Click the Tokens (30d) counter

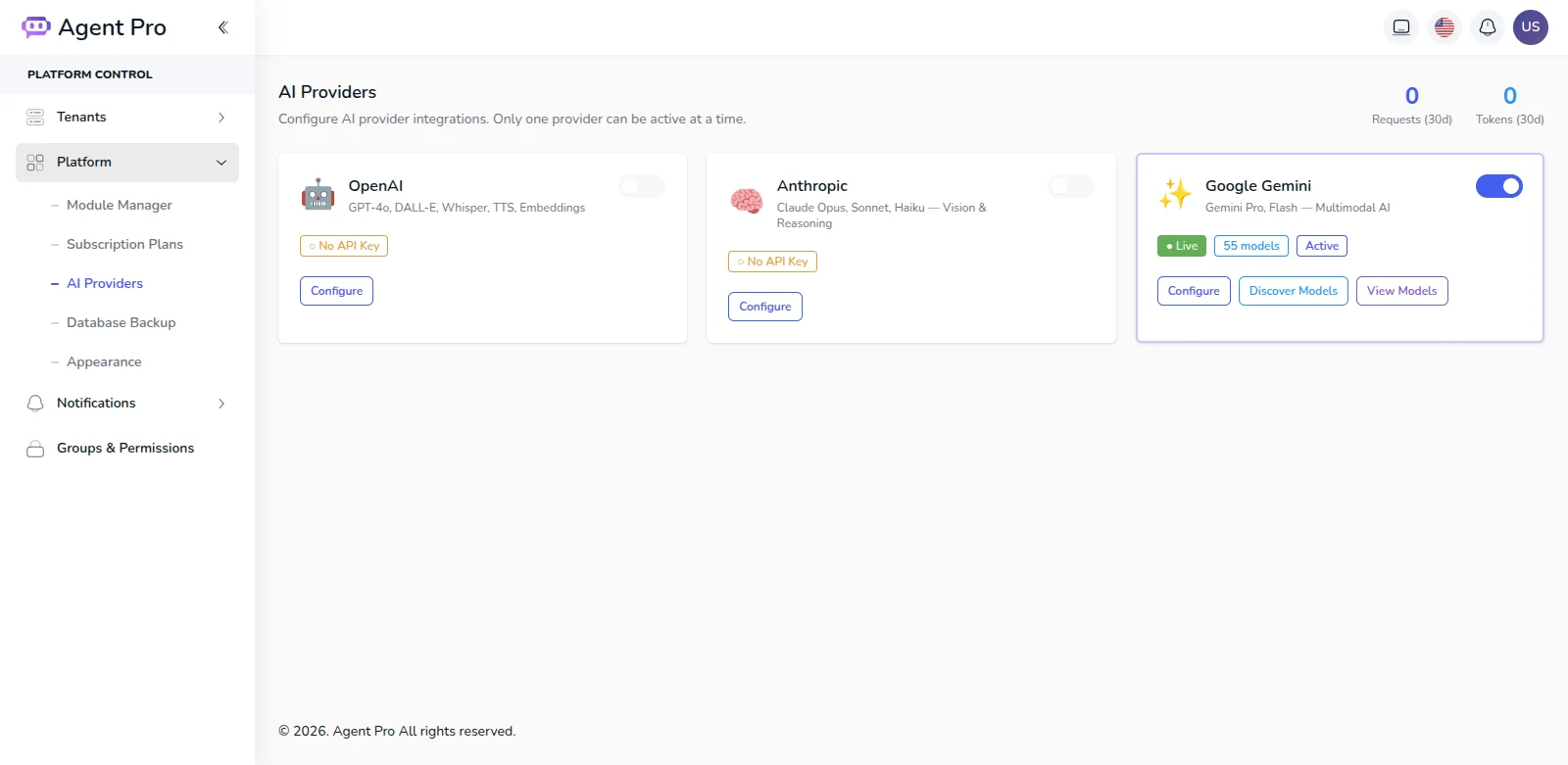pos(1510,105)
